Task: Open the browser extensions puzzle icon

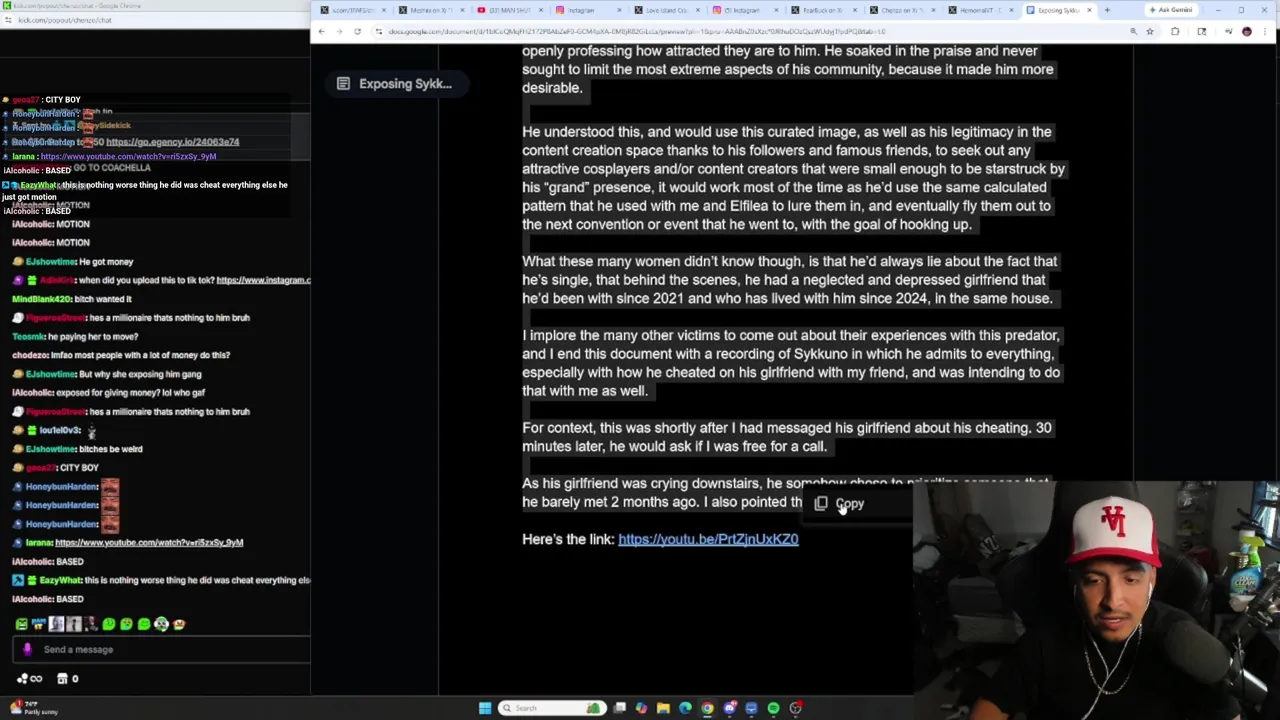Action: click(x=1175, y=32)
